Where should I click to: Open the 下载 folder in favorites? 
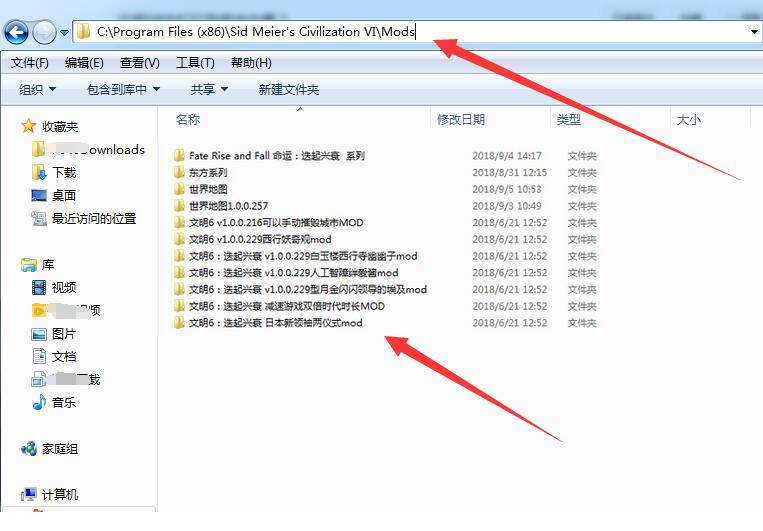(63, 172)
